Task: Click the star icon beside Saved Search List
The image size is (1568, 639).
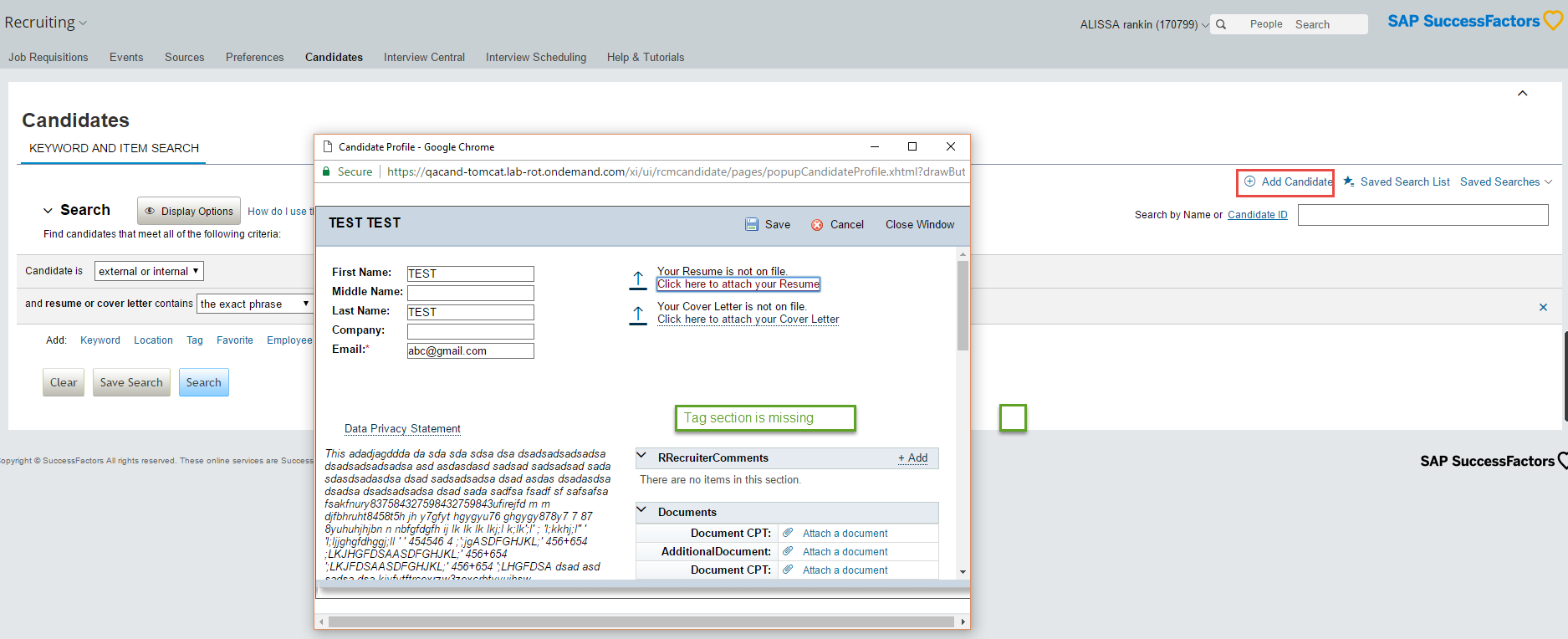Action: [1349, 181]
